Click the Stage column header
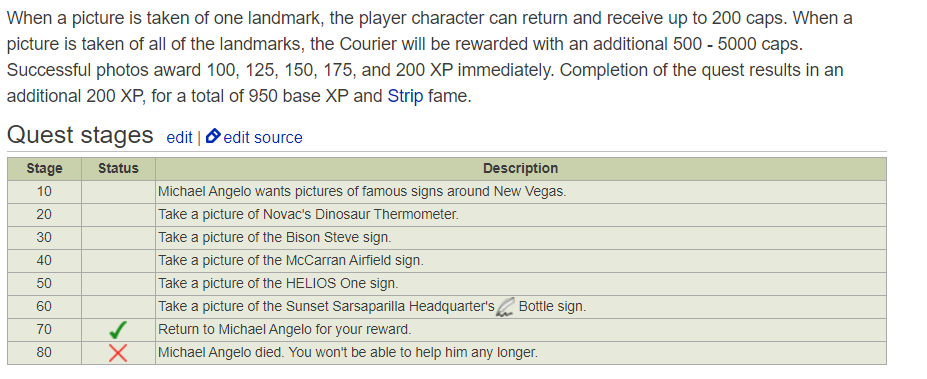Viewport: 927px width, 379px height. point(44,169)
